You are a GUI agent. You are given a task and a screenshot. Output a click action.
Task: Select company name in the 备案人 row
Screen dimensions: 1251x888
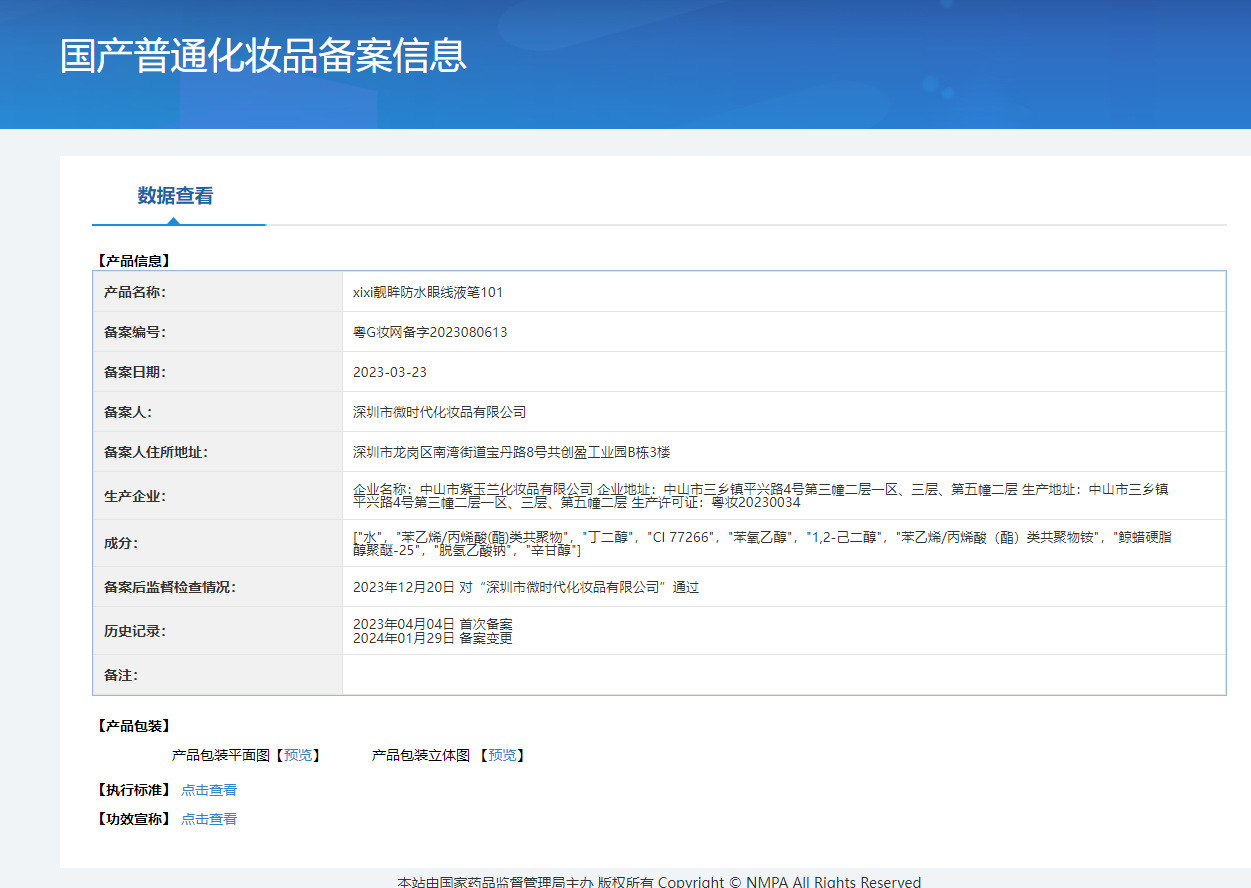coord(439,412)
